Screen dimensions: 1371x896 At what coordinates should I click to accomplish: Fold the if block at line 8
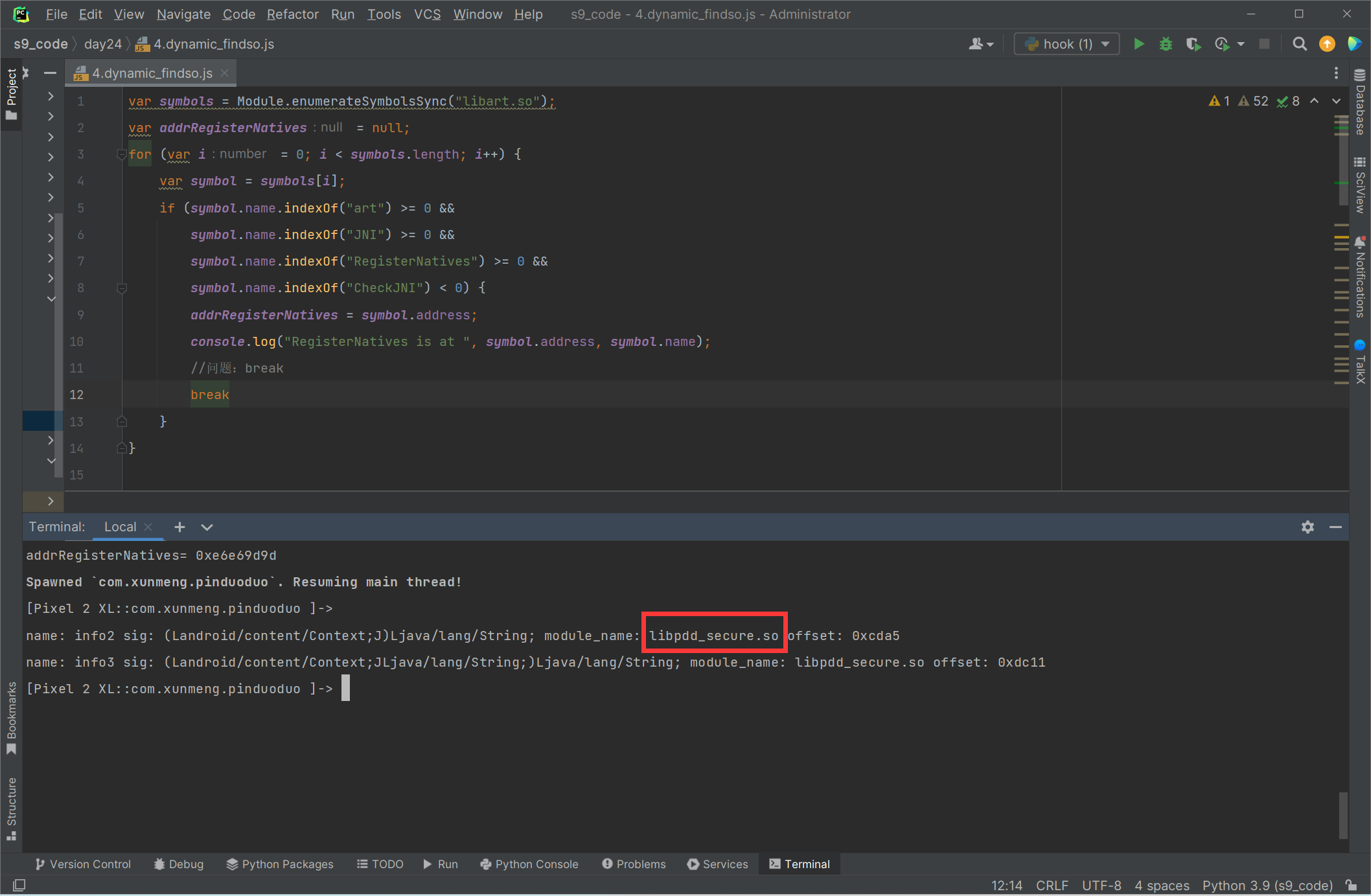(121, 288)
